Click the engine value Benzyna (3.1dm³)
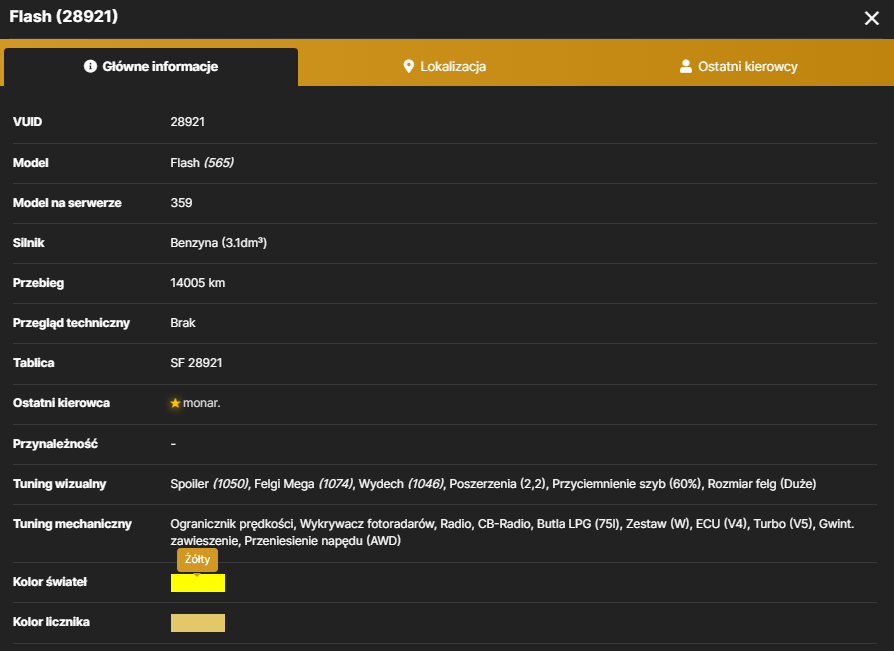Image resolution: width=894 pixels, height=651 pixels. 218,243
